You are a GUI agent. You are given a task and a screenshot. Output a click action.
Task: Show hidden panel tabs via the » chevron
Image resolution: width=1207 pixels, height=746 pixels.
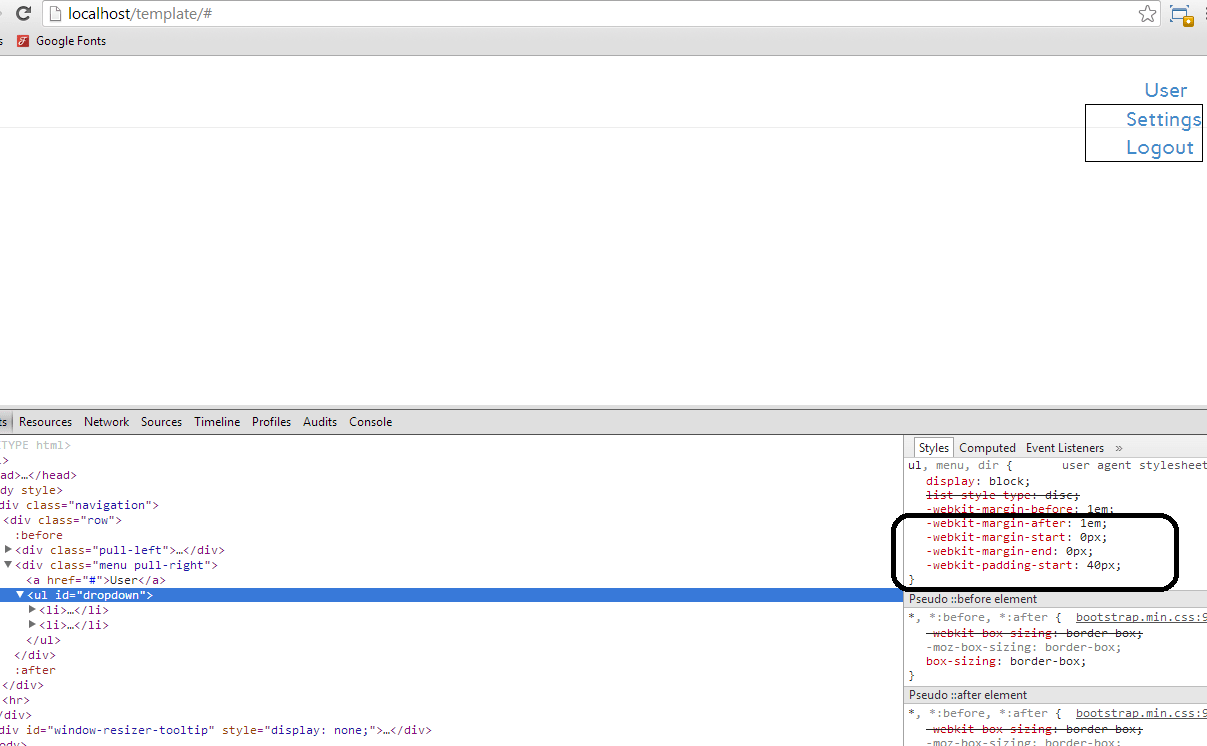point(1119,447)
